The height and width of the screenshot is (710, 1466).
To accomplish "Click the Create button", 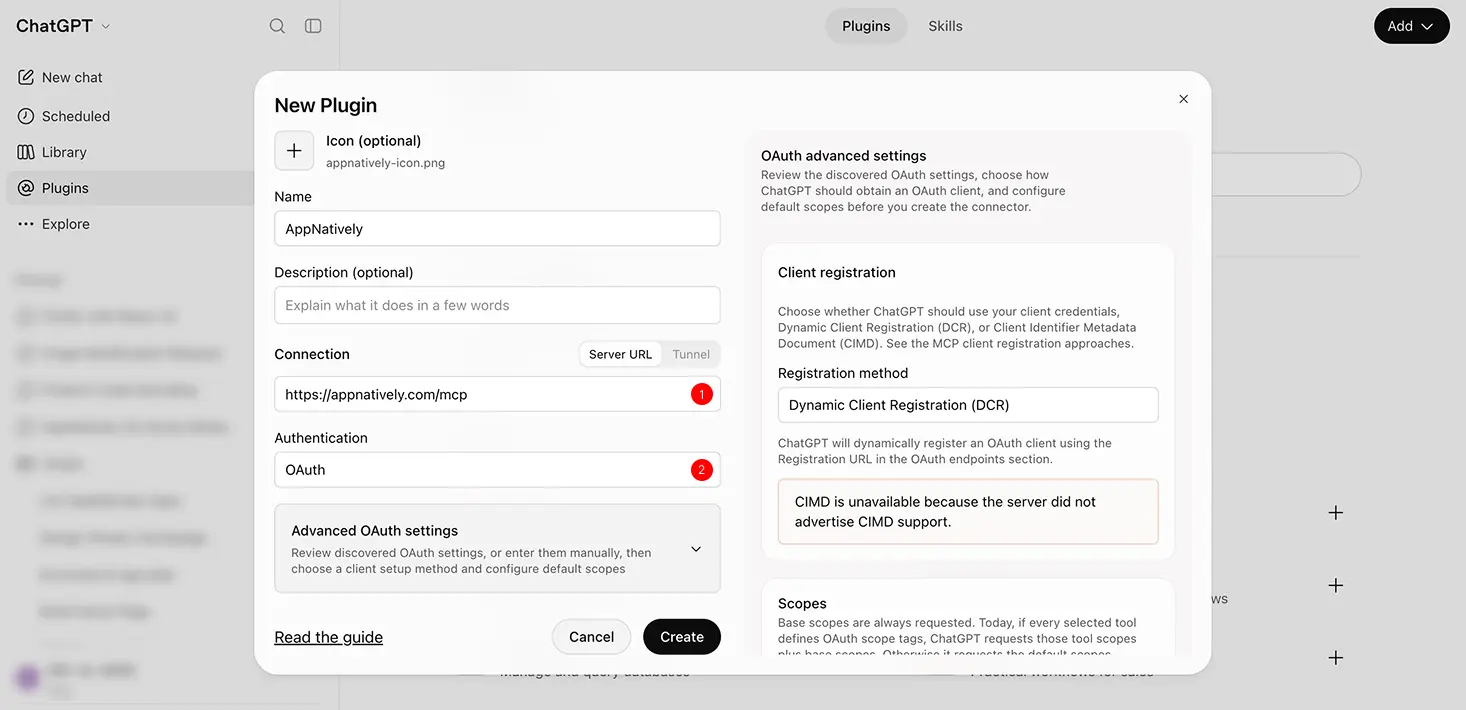I will click(x=682, y=637).
